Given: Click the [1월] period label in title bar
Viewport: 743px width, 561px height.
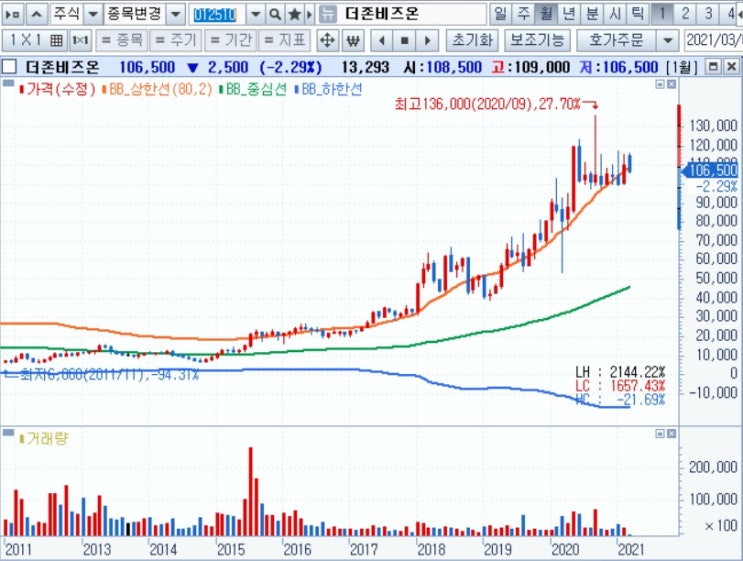Looking at the screenshot, I should click(x=682, y=67).
